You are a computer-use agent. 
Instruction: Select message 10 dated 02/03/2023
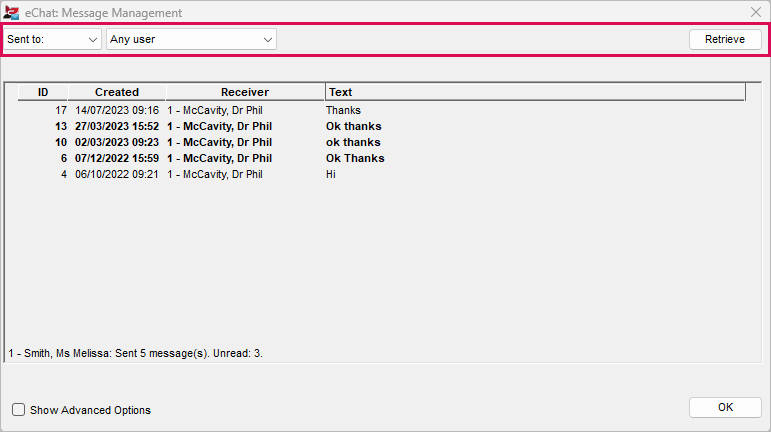pos(382,143)
